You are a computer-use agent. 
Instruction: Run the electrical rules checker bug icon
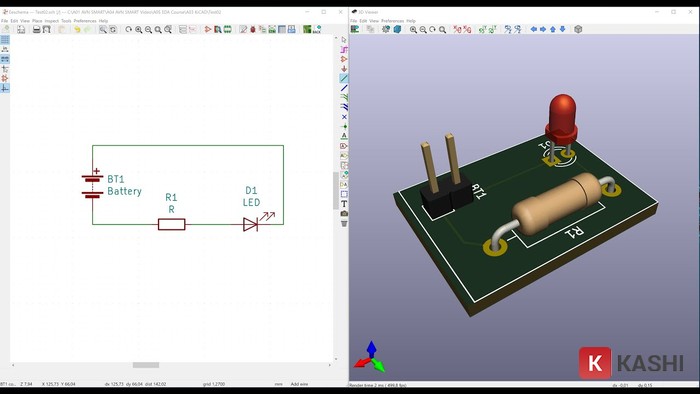coord(253,29)
